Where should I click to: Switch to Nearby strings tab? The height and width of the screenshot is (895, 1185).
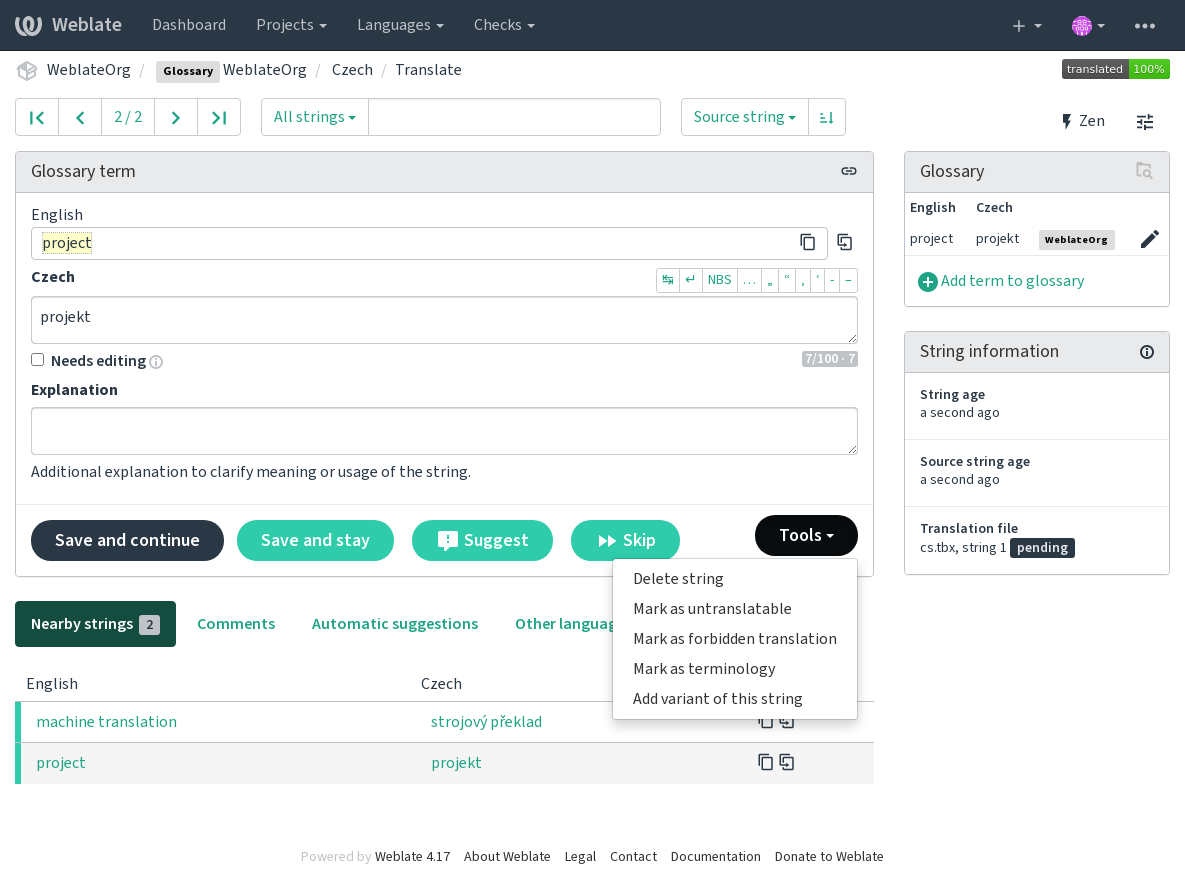(x=95, y=624)
